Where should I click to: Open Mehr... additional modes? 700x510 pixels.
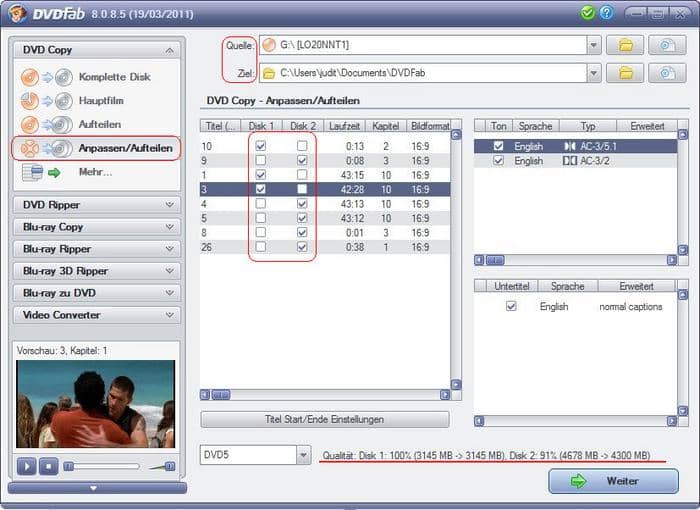click(x=95, y=172)
